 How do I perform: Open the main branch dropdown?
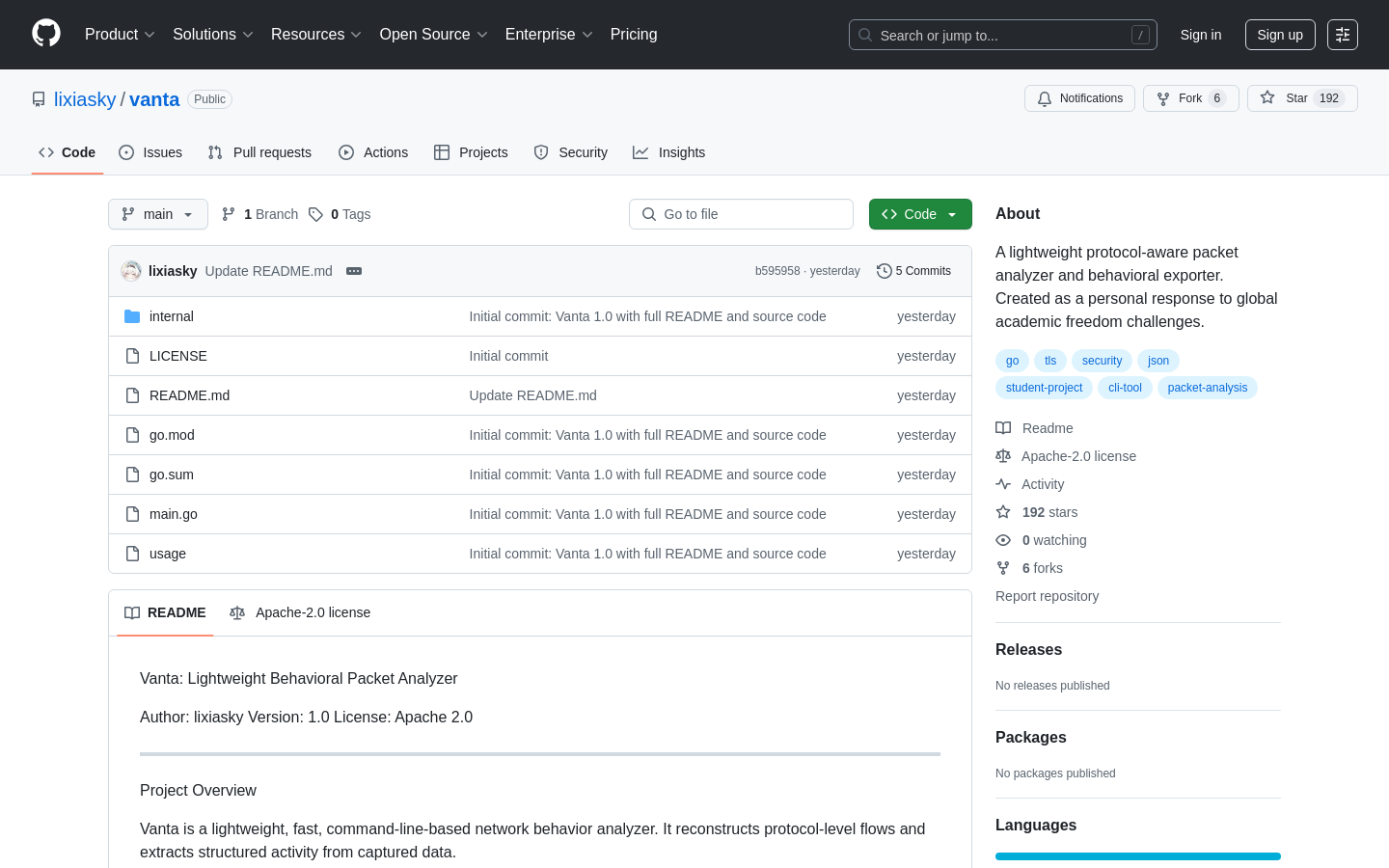[x=158, y=214]
